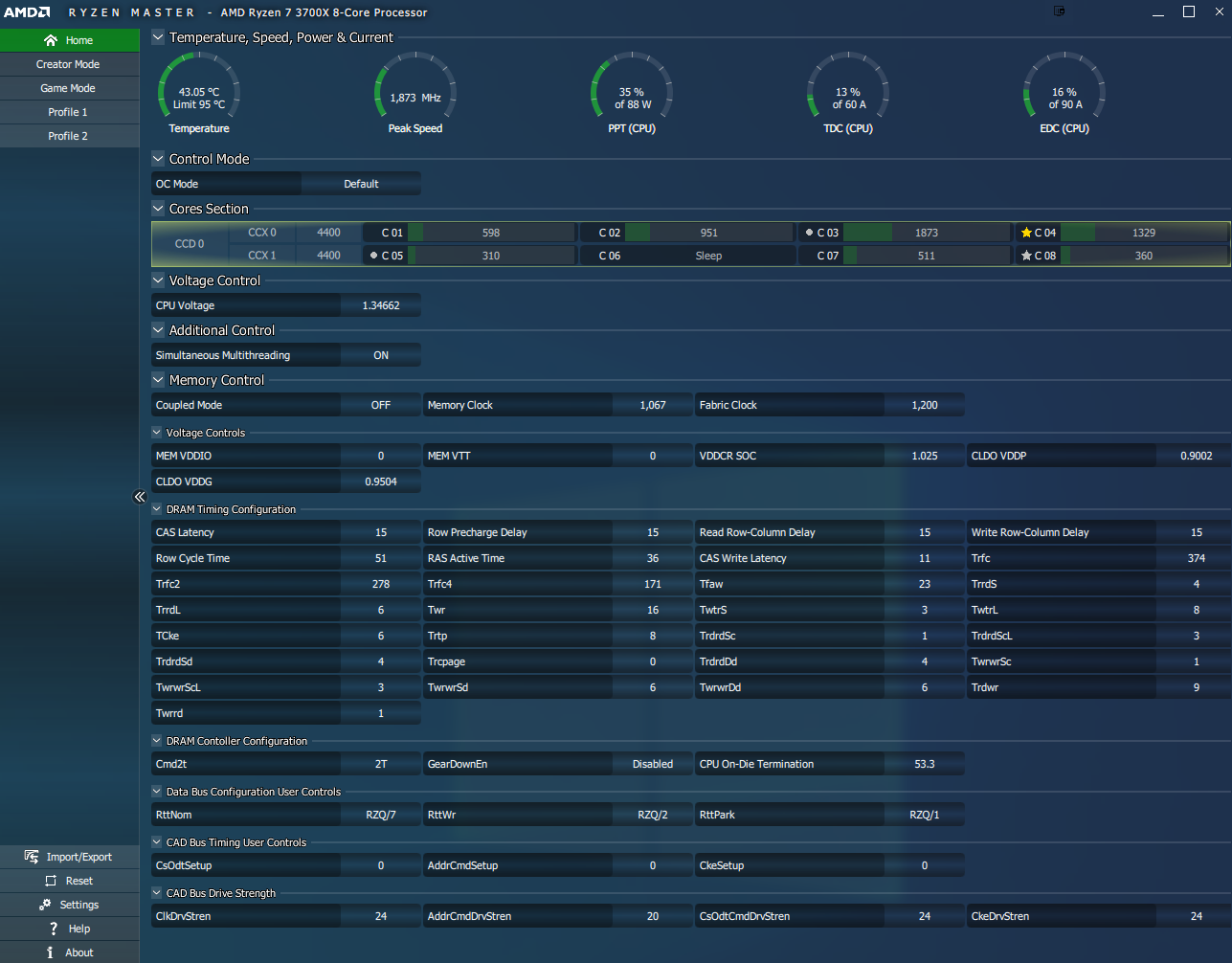This screenshot has width=1232, height=963.
Task: Open Profile 2
Action: click(x=69, y=136)
